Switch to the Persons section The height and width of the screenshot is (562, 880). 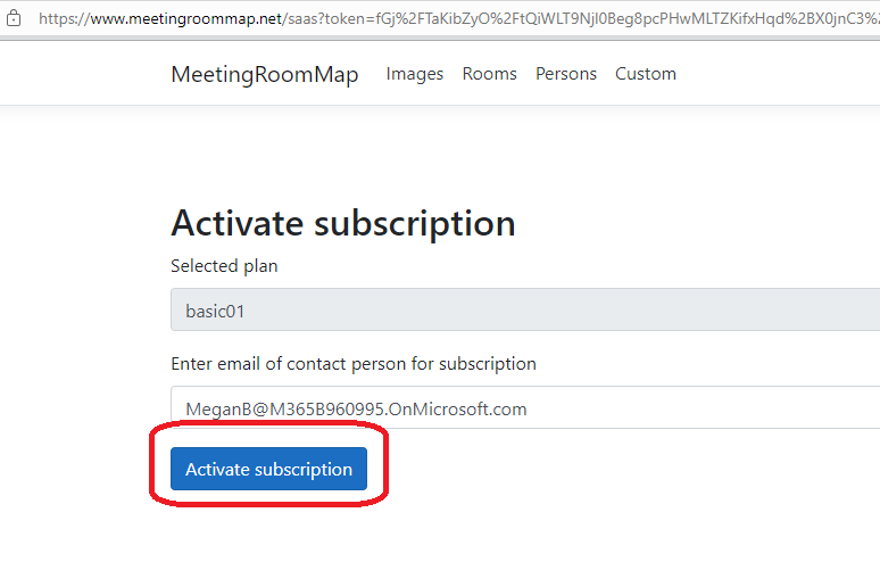[566, 74]
